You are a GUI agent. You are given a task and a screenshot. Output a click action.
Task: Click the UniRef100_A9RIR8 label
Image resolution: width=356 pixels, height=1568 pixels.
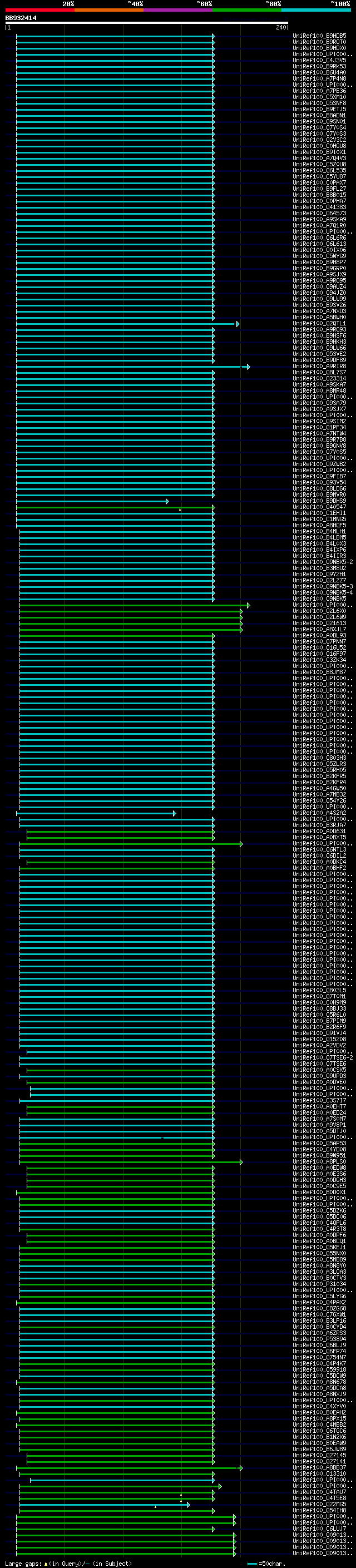pyautogui.click(x=319, y=367)
